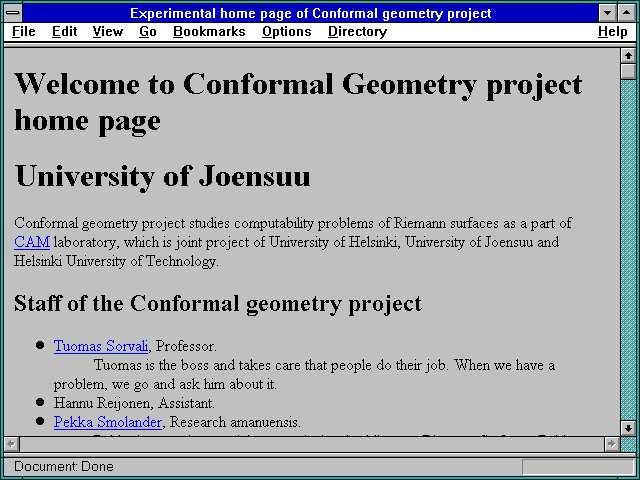Click the window title bar text

pos(311,13)
